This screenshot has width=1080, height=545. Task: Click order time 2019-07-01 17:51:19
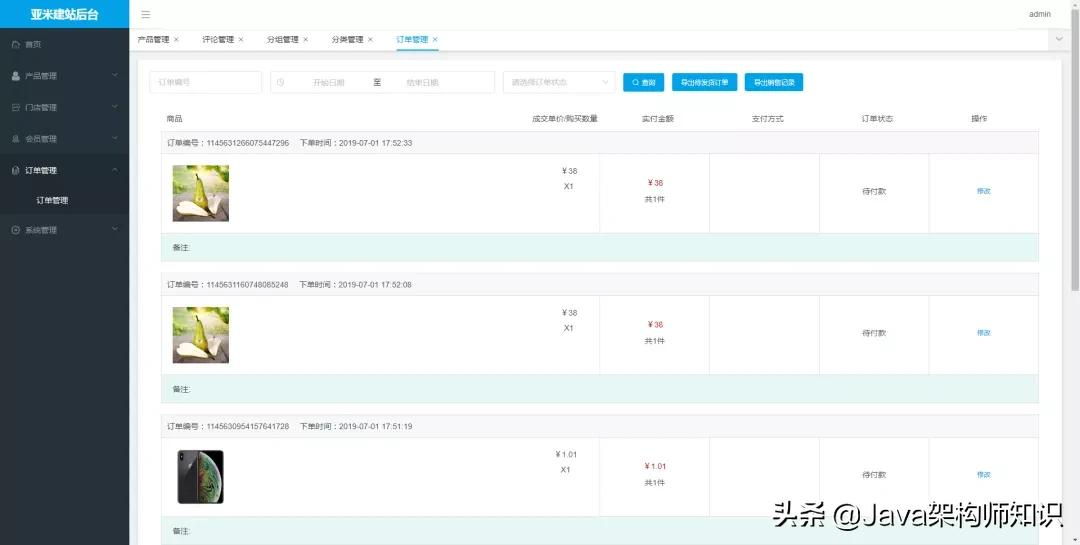point(375,426)
